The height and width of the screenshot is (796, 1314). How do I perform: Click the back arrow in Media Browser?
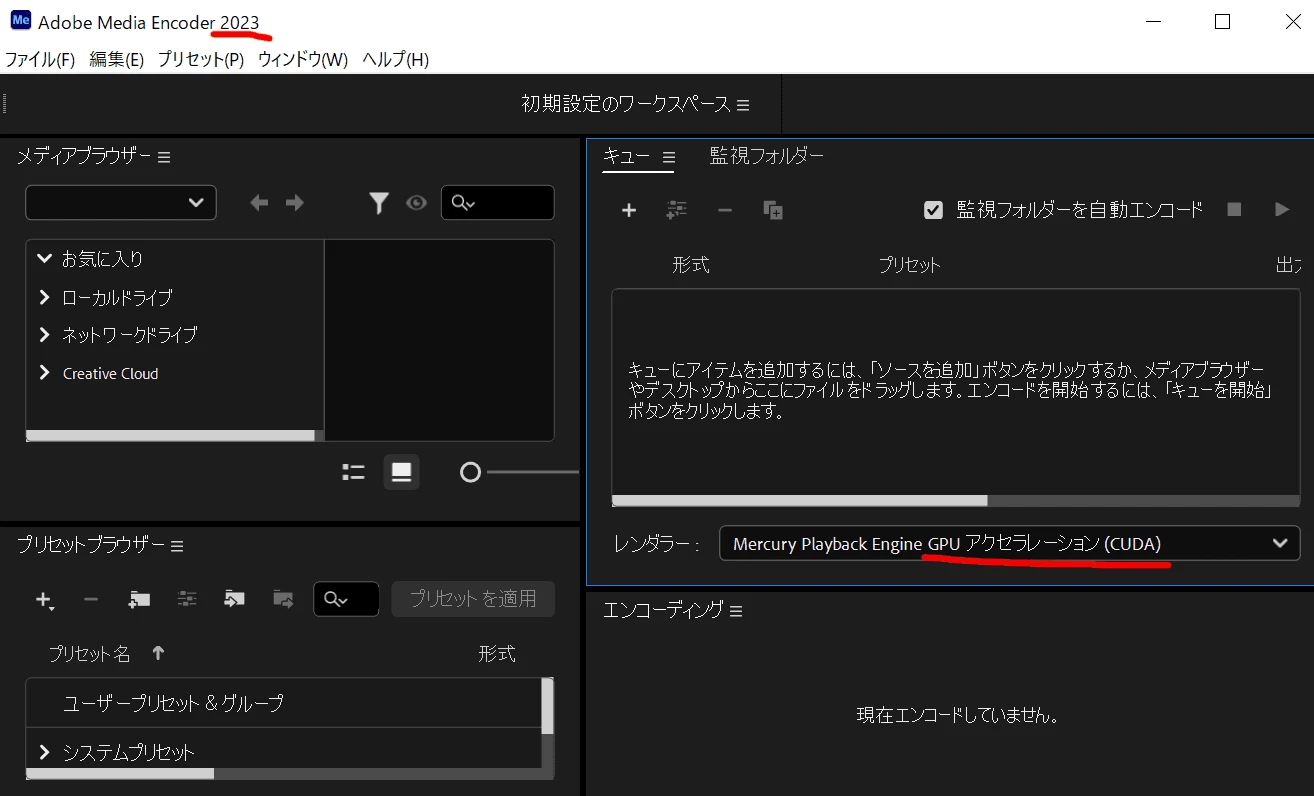259,203
